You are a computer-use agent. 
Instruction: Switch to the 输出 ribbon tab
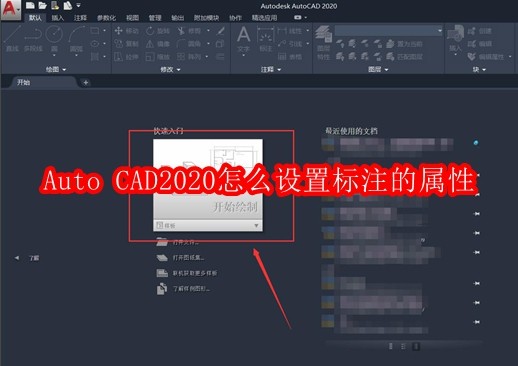177,18
